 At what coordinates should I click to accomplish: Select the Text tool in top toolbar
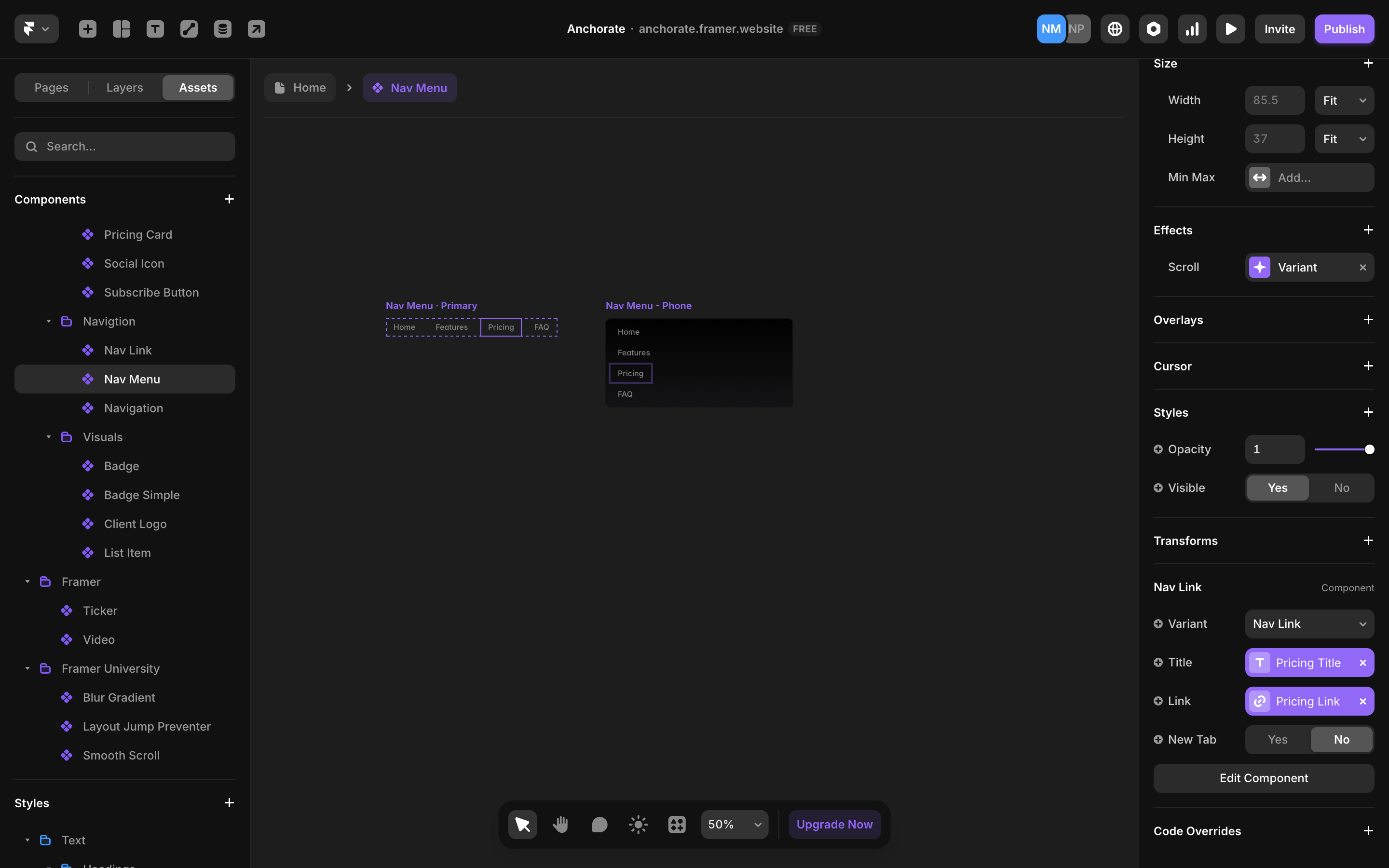coord(155,29)
